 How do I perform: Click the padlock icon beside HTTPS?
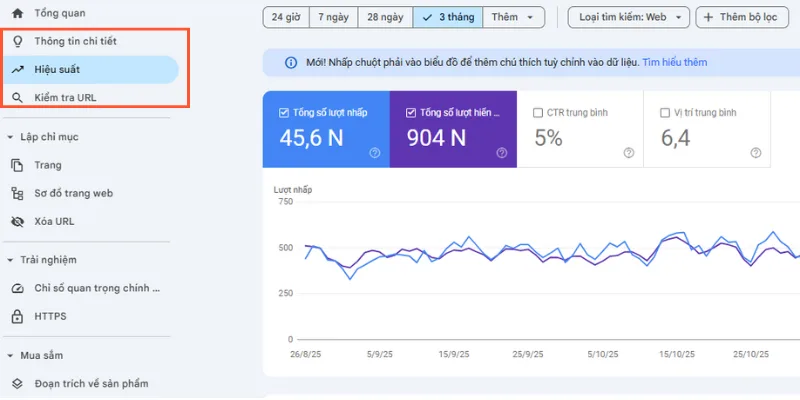pyautogui.click(x=17, y=316)
